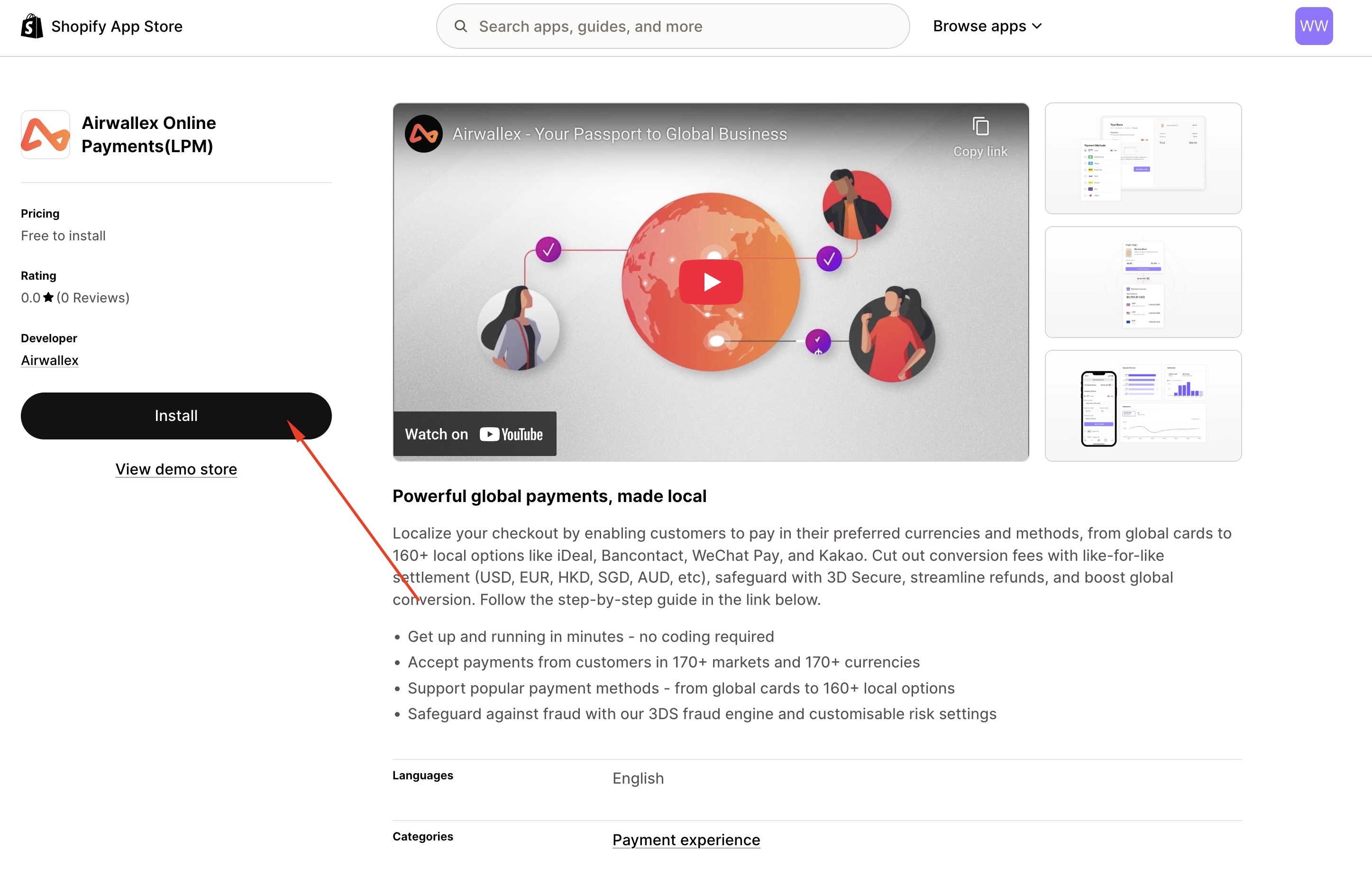The width and height of the screenshot is (1372, 895).
Task: Expand the Browse apps chevron arrow
Action: tap(1037, 26)
